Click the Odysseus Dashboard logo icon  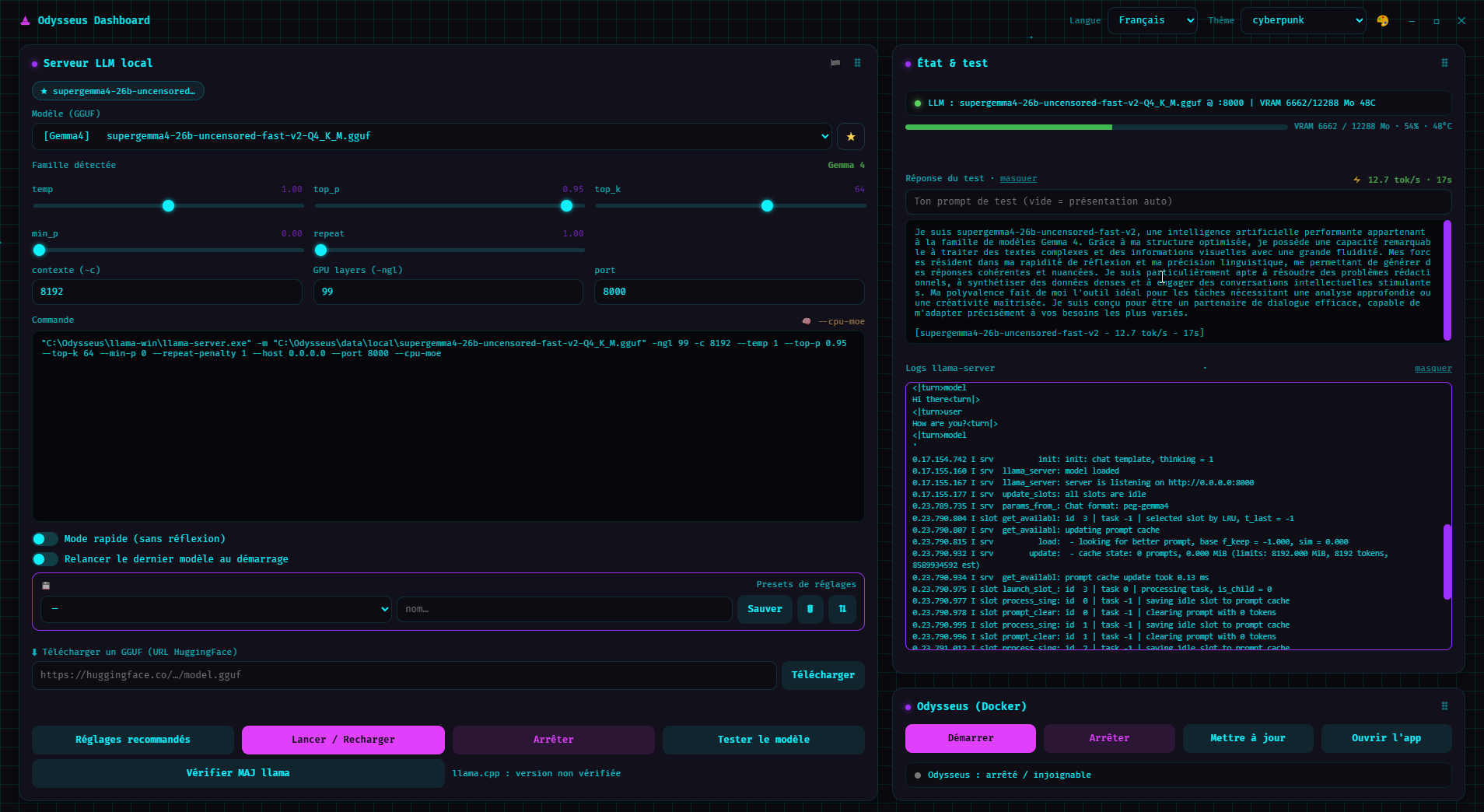click(x=25, y=20)
